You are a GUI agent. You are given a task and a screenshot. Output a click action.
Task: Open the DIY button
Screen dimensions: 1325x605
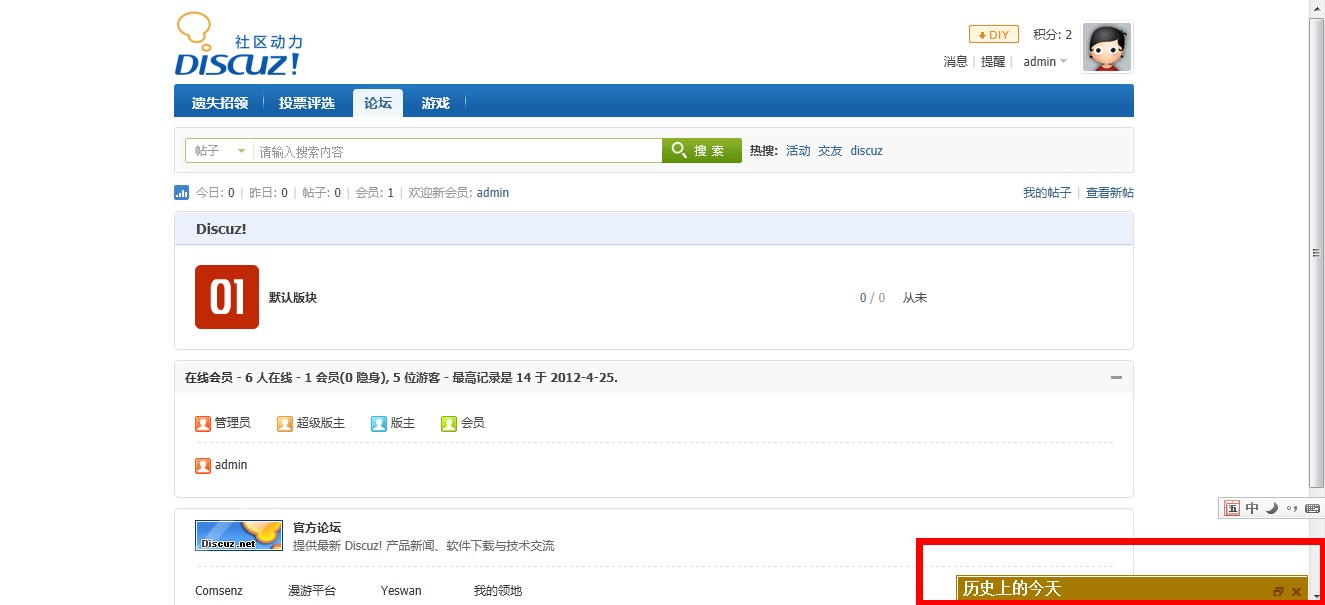pyautogui.click(x=993, y=34)
